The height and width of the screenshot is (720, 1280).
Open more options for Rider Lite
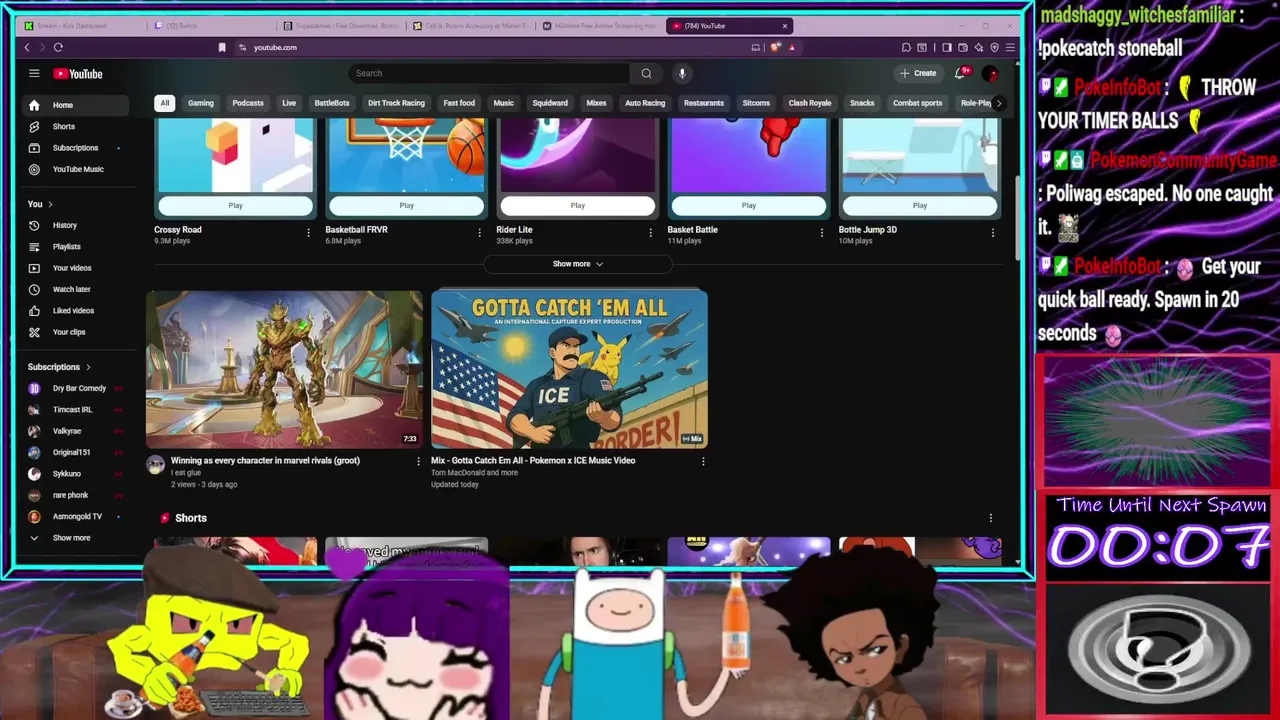point(650,232)
